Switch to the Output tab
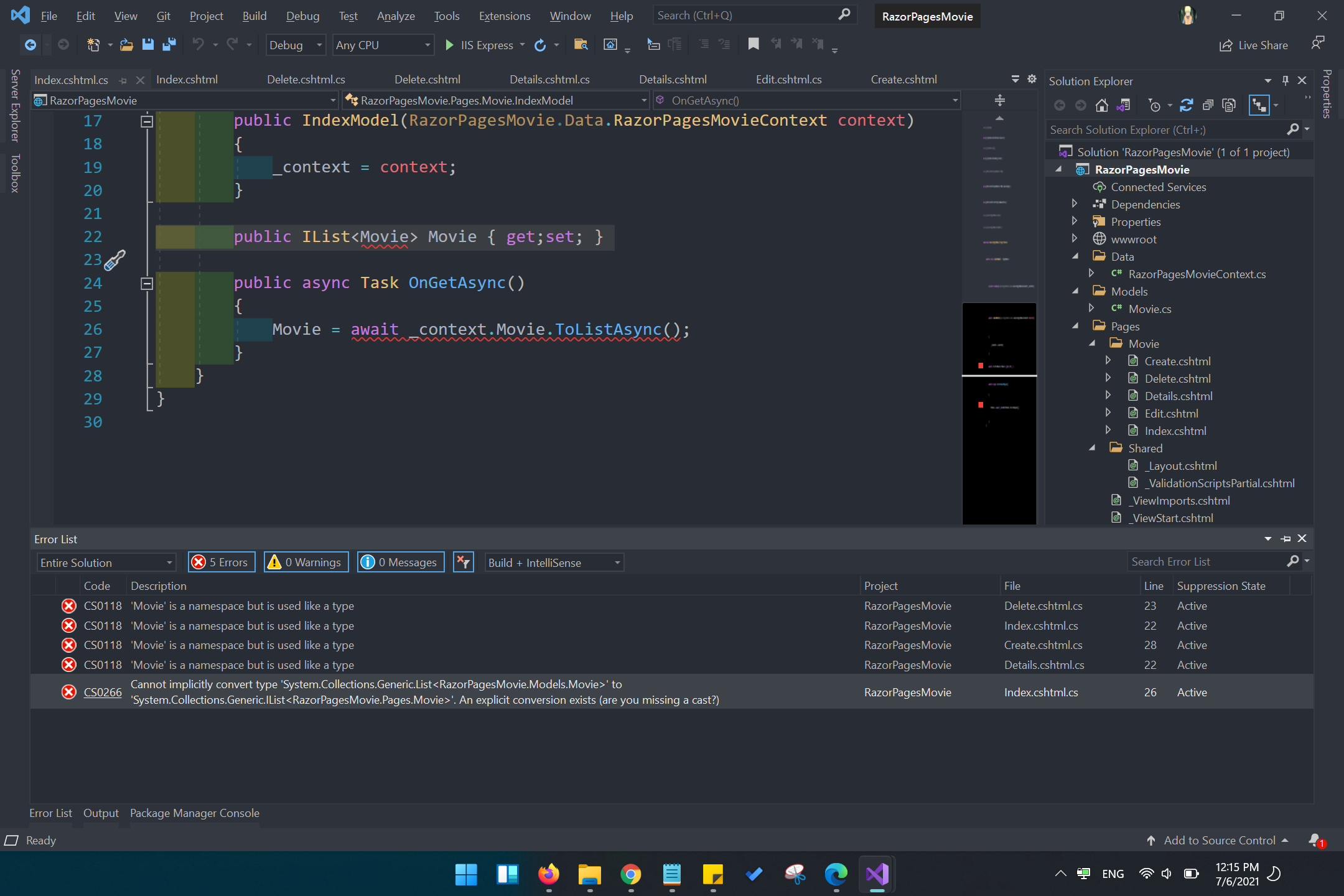 [101, 813]
